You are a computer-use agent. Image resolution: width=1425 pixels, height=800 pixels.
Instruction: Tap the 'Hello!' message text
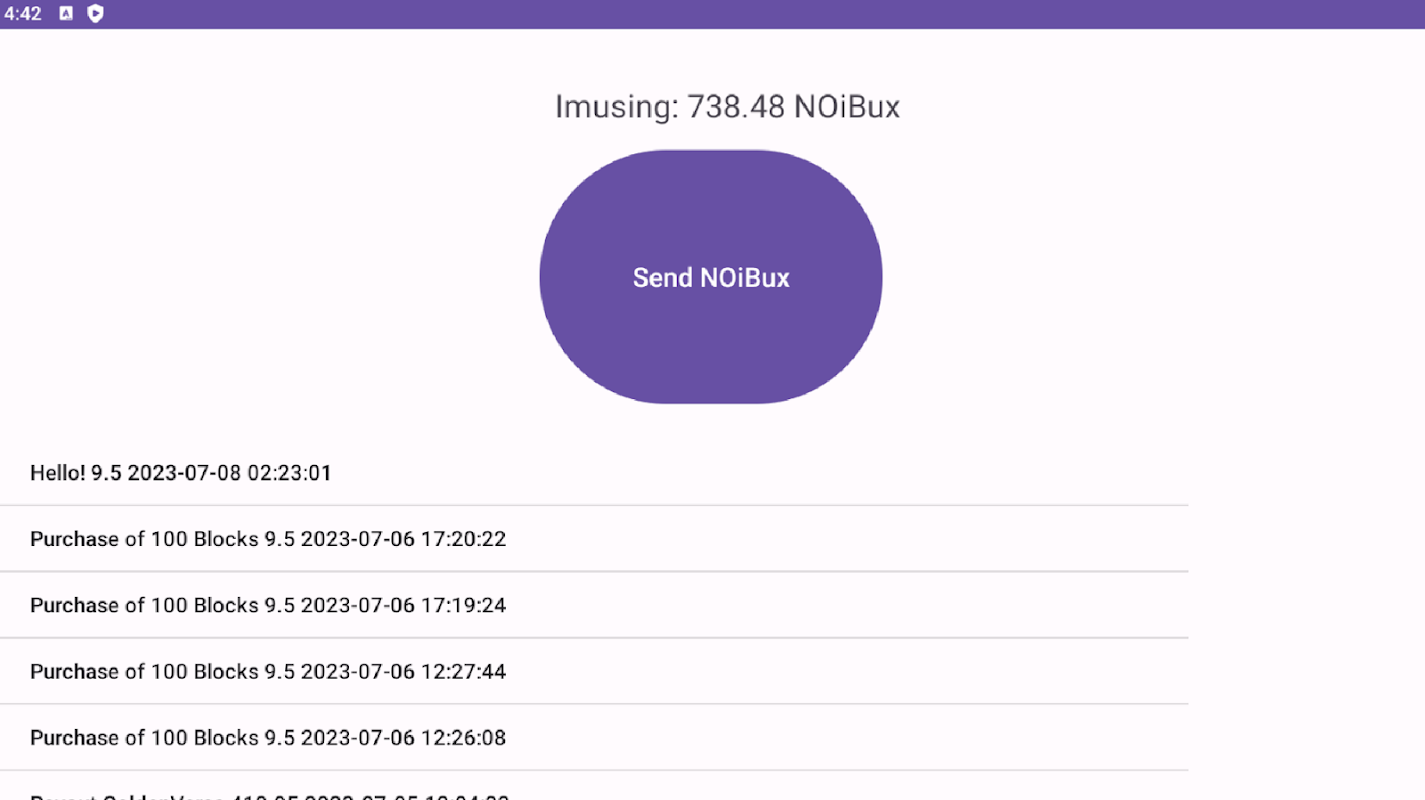(x=57, y=473)
